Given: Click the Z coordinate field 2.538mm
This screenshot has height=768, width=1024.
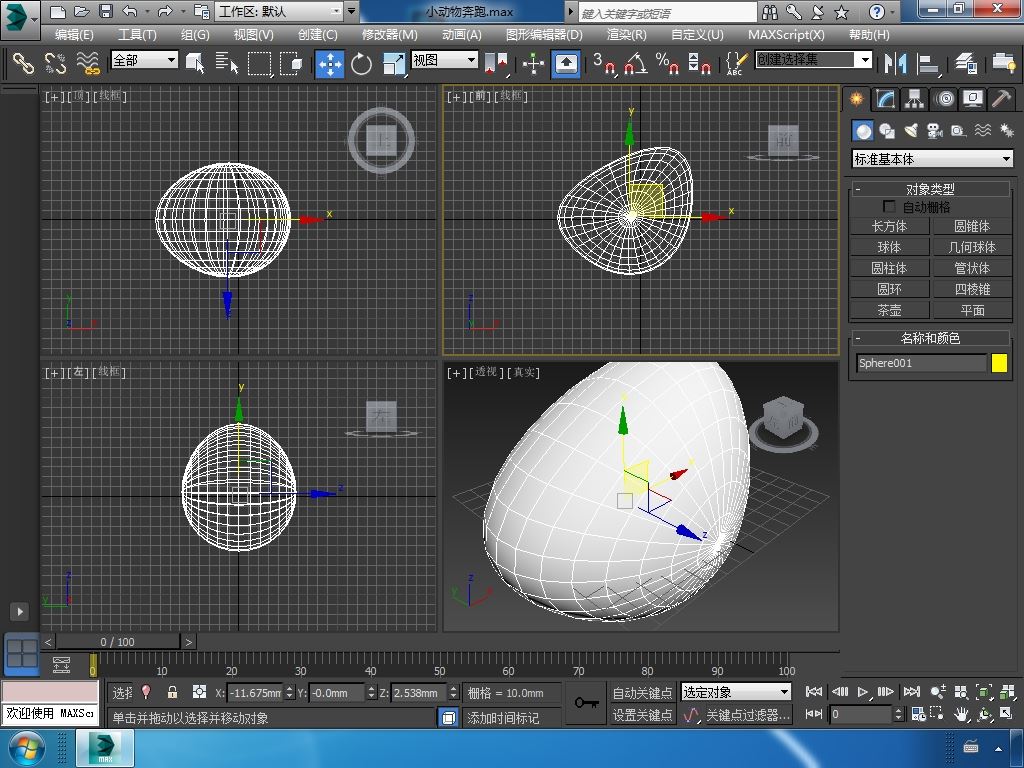Looking at the screenshot, I should [419, 692].
